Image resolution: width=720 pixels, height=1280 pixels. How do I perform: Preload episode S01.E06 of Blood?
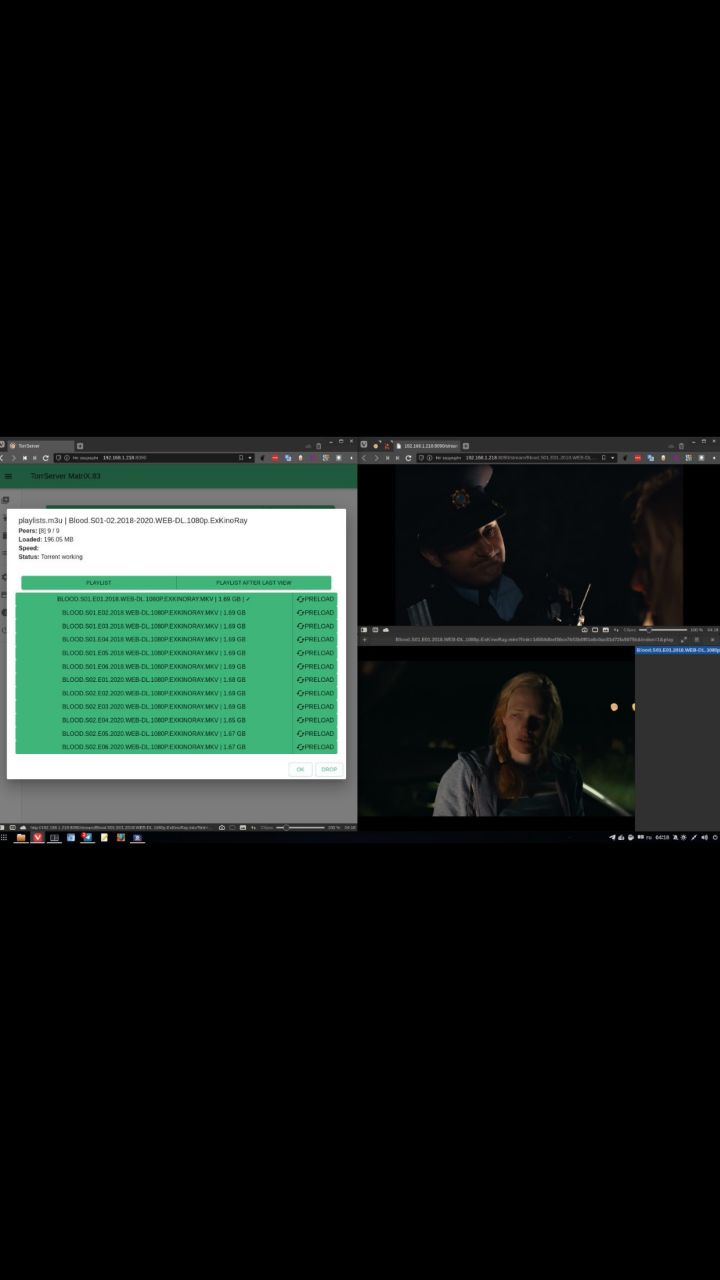[315, 666]
